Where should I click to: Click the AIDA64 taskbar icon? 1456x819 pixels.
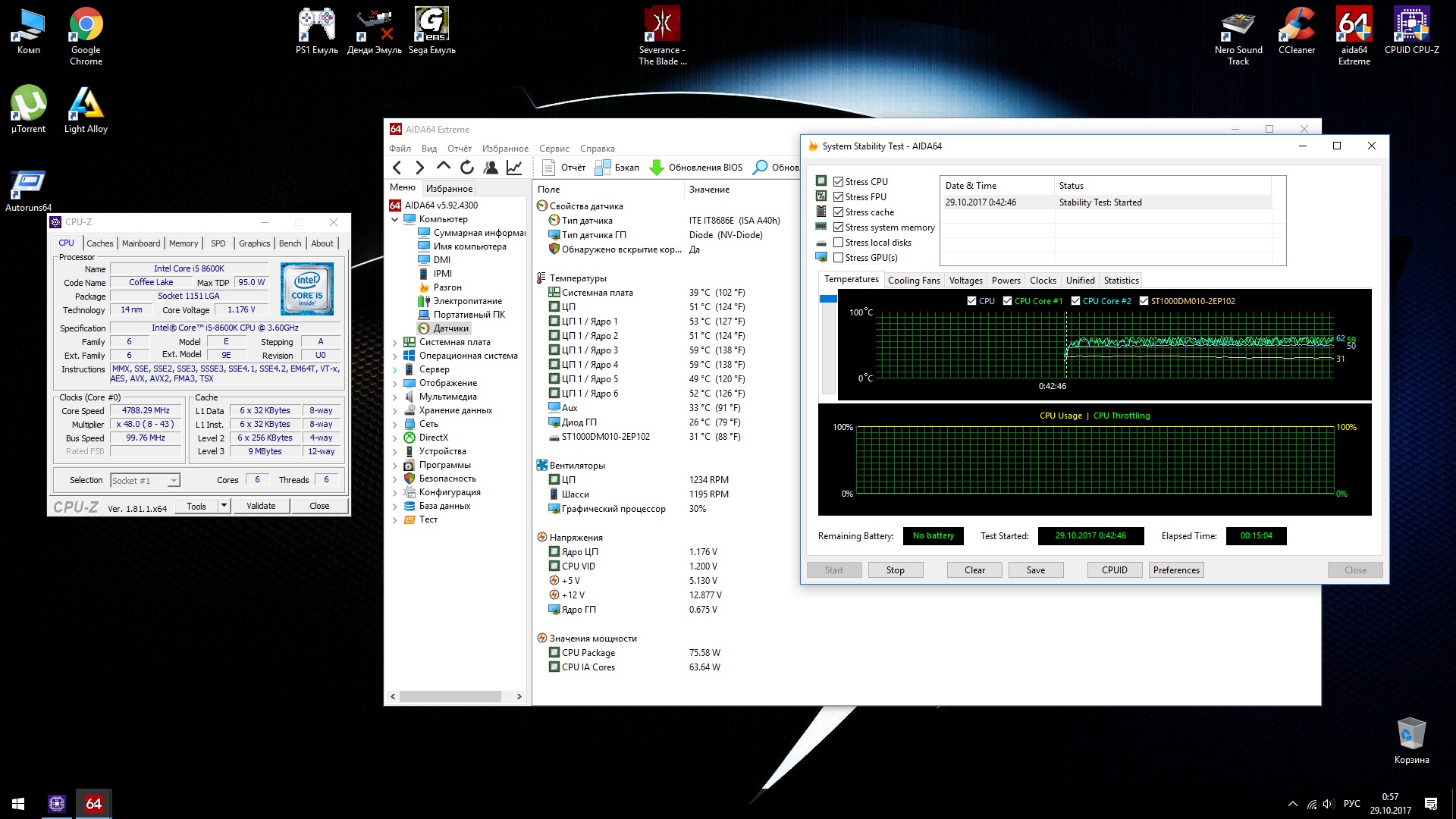click(93, 804)
